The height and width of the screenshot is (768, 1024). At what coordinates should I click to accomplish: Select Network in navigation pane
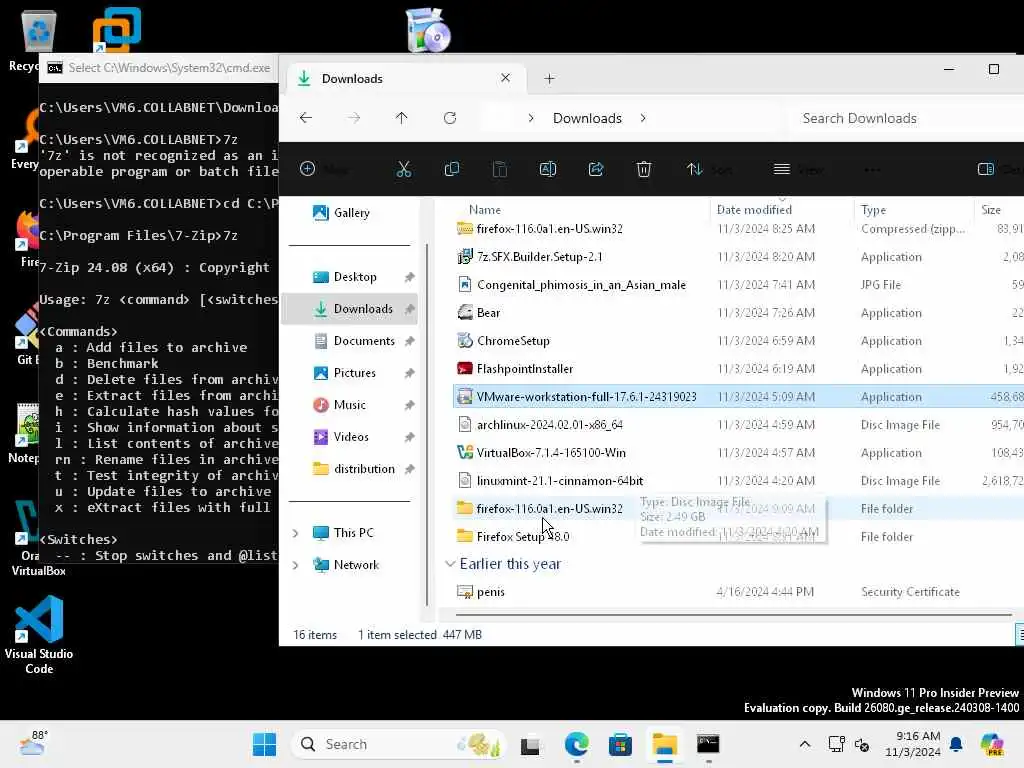[x=356, y=565]
